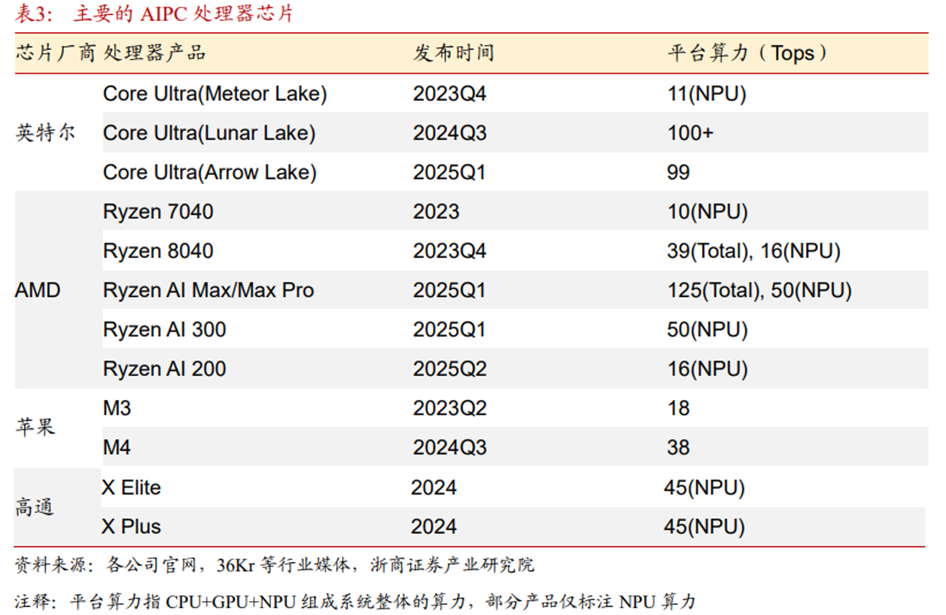This screenshot has height=615, width=946.
Task: Click the '38' value for M4
Action: 678,447
